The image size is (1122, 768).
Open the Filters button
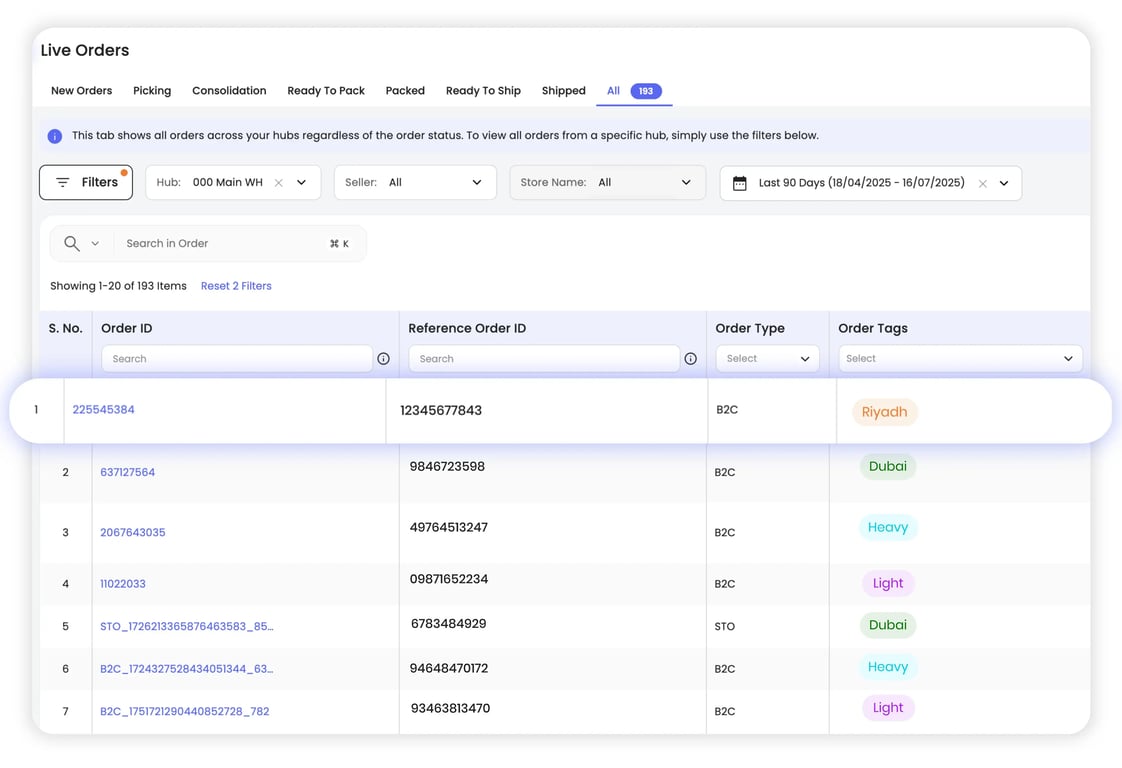(x=86, y=183)
